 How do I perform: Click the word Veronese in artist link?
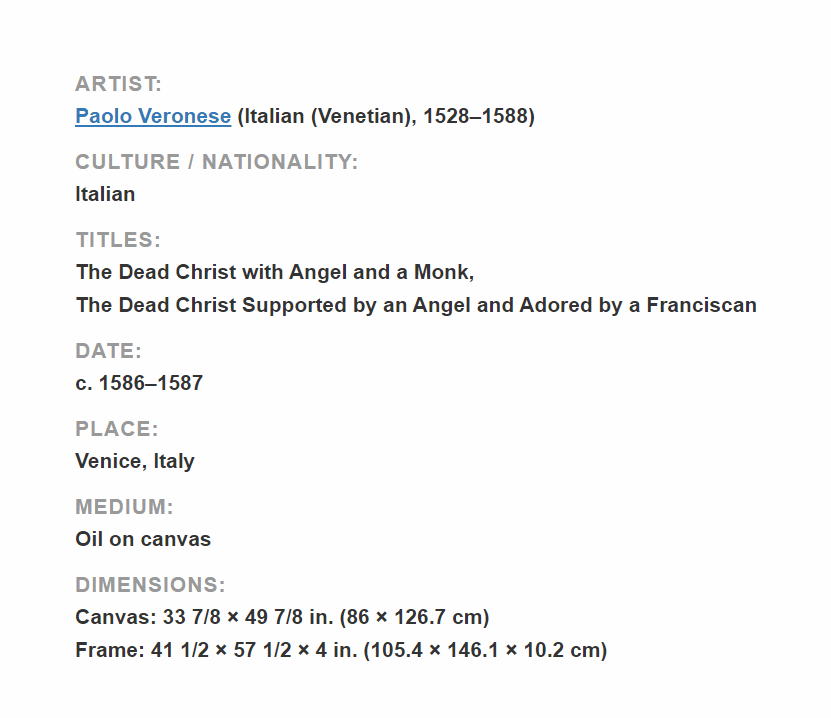(x=185, y=116)
